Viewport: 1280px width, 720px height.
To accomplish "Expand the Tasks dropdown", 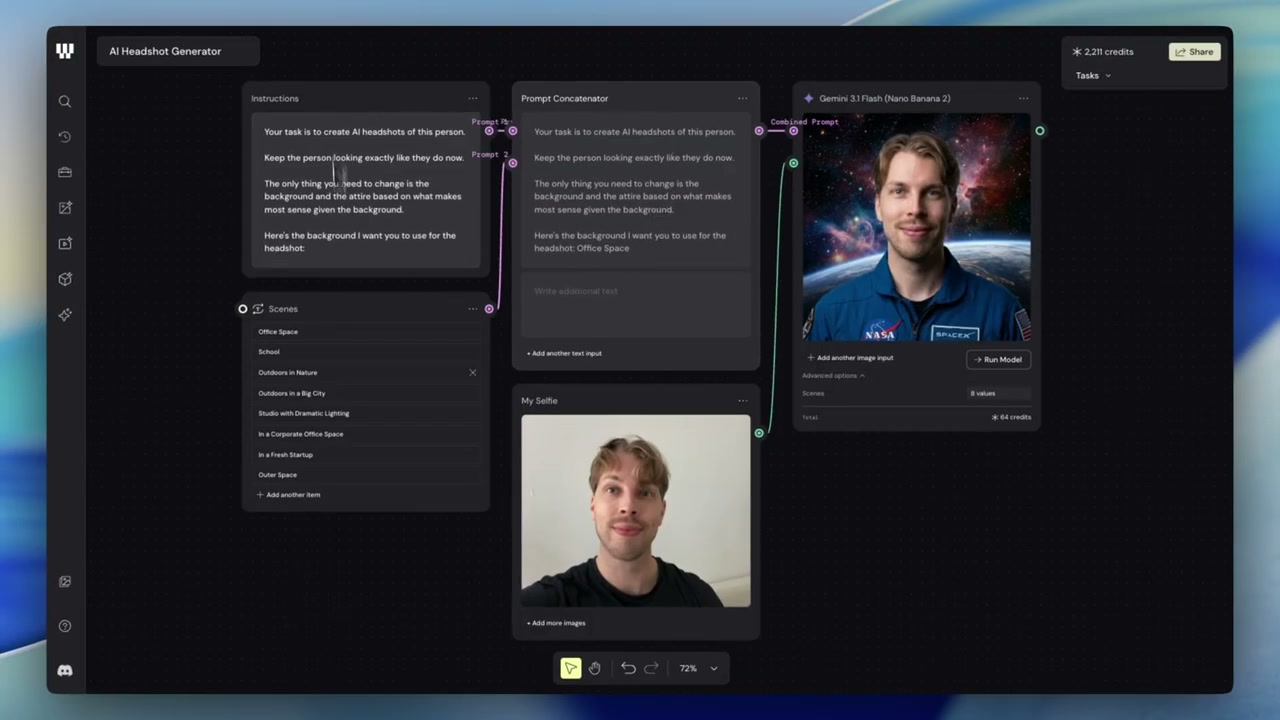I will point(1093,75).
